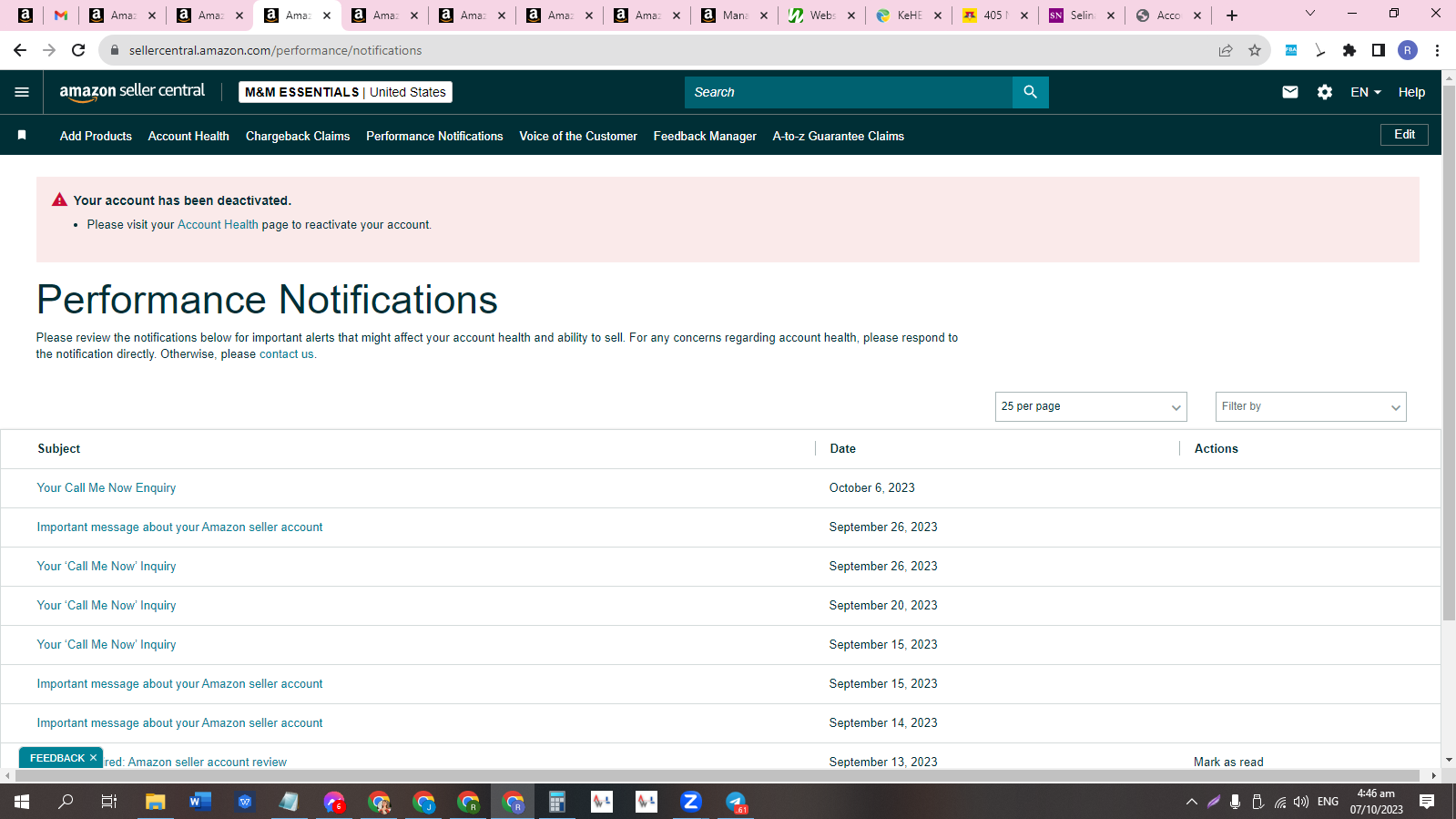Click the bookmark flag icon in navigation bar

(x=22, y=135)
